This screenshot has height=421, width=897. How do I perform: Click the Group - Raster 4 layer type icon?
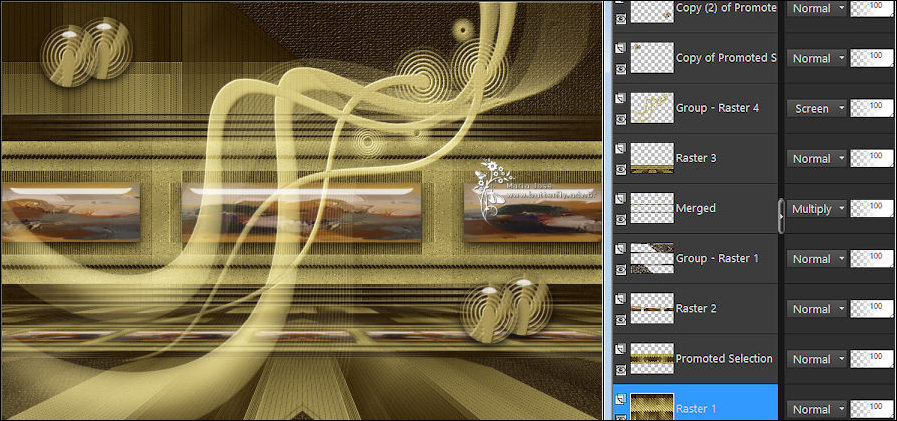click(x=620, y=98)
